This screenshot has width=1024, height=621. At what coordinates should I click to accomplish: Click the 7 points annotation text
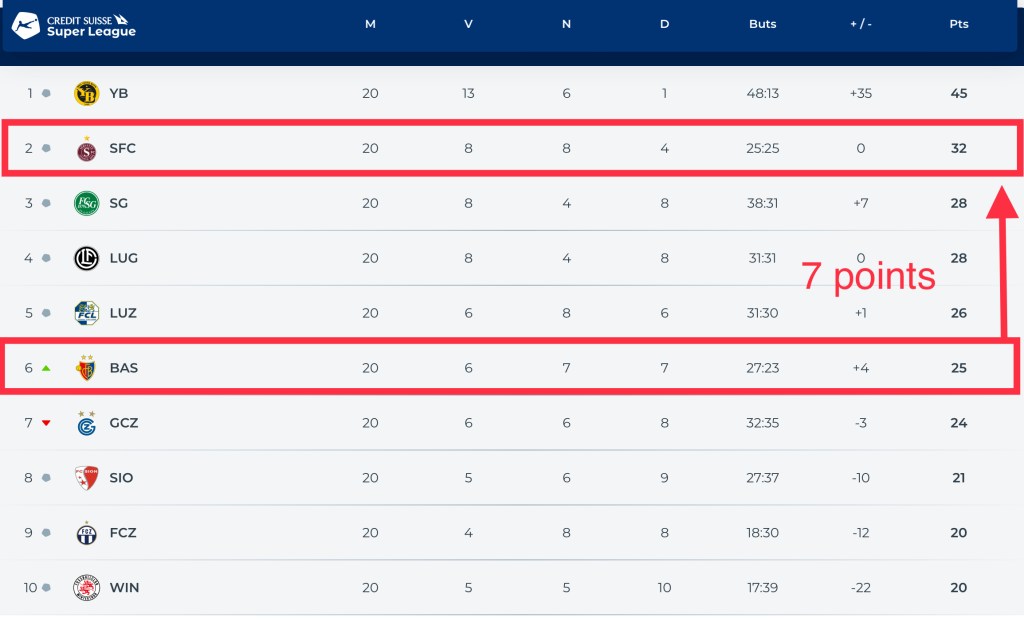click(868, 277)
